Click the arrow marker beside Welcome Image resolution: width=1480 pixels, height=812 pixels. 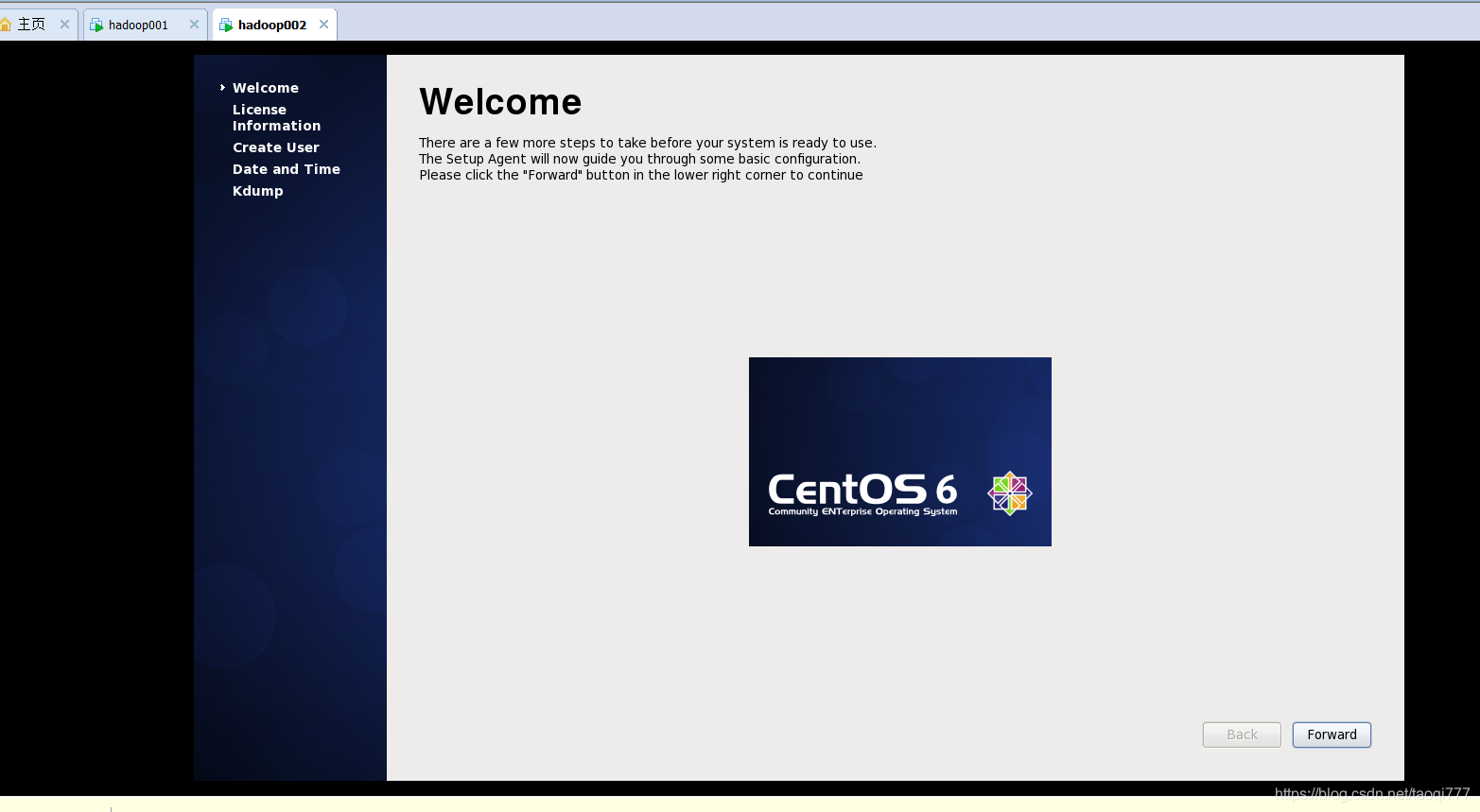point(222,88)
